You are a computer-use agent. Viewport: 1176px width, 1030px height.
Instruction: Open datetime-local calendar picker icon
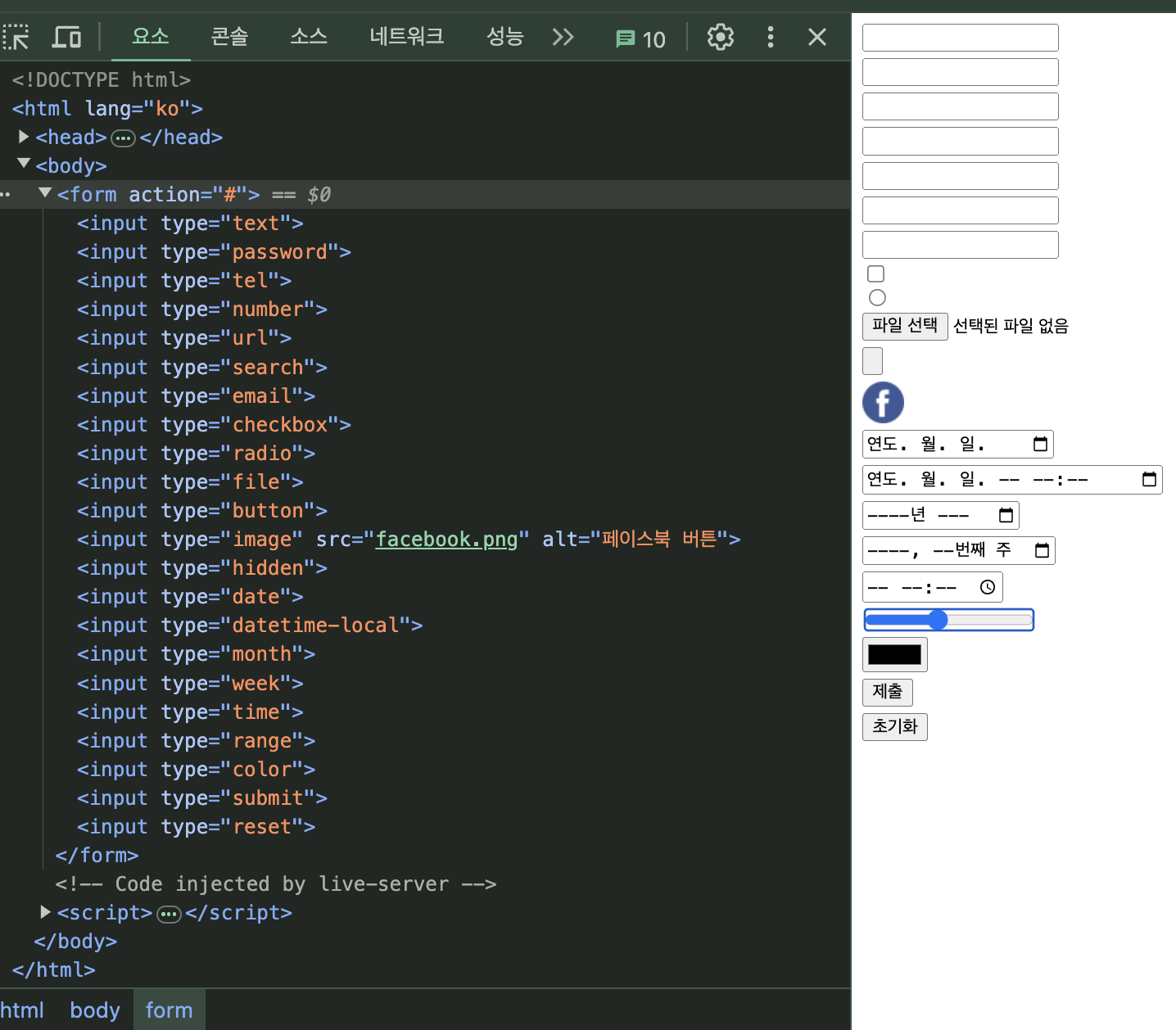(x=1149, y=479)
